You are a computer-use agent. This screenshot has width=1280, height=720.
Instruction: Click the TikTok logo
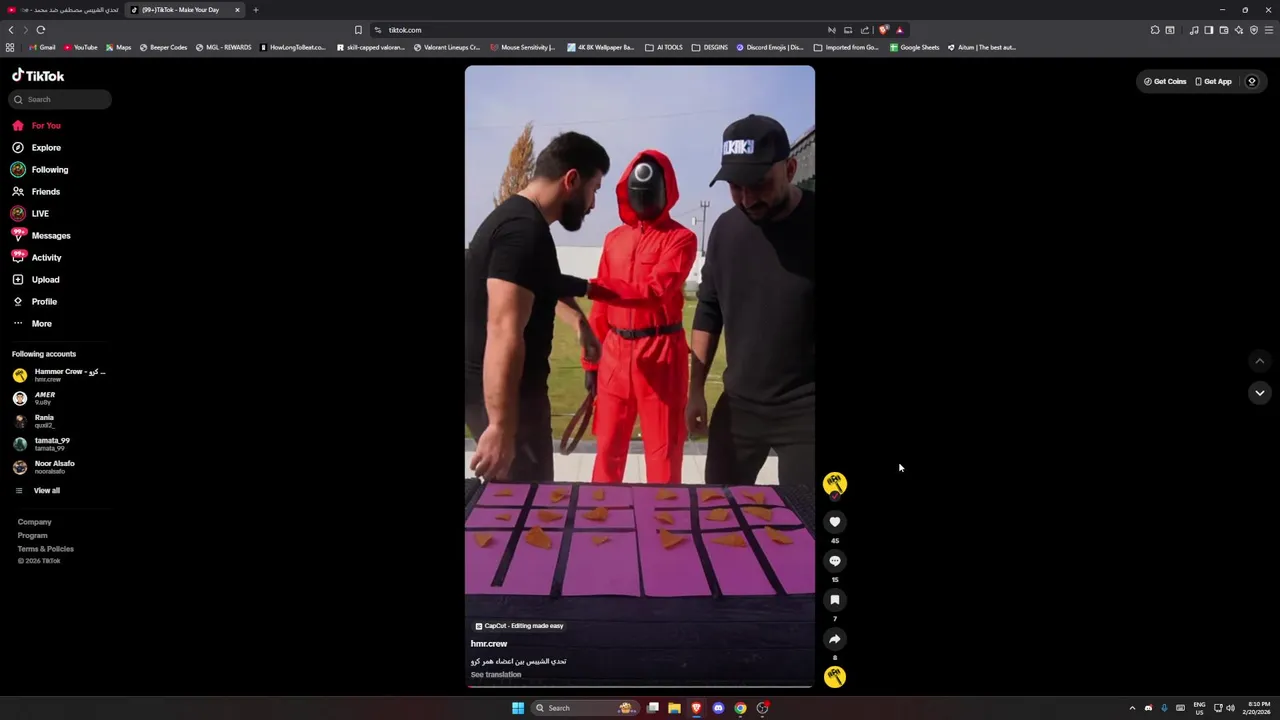[x=38, y=76]
